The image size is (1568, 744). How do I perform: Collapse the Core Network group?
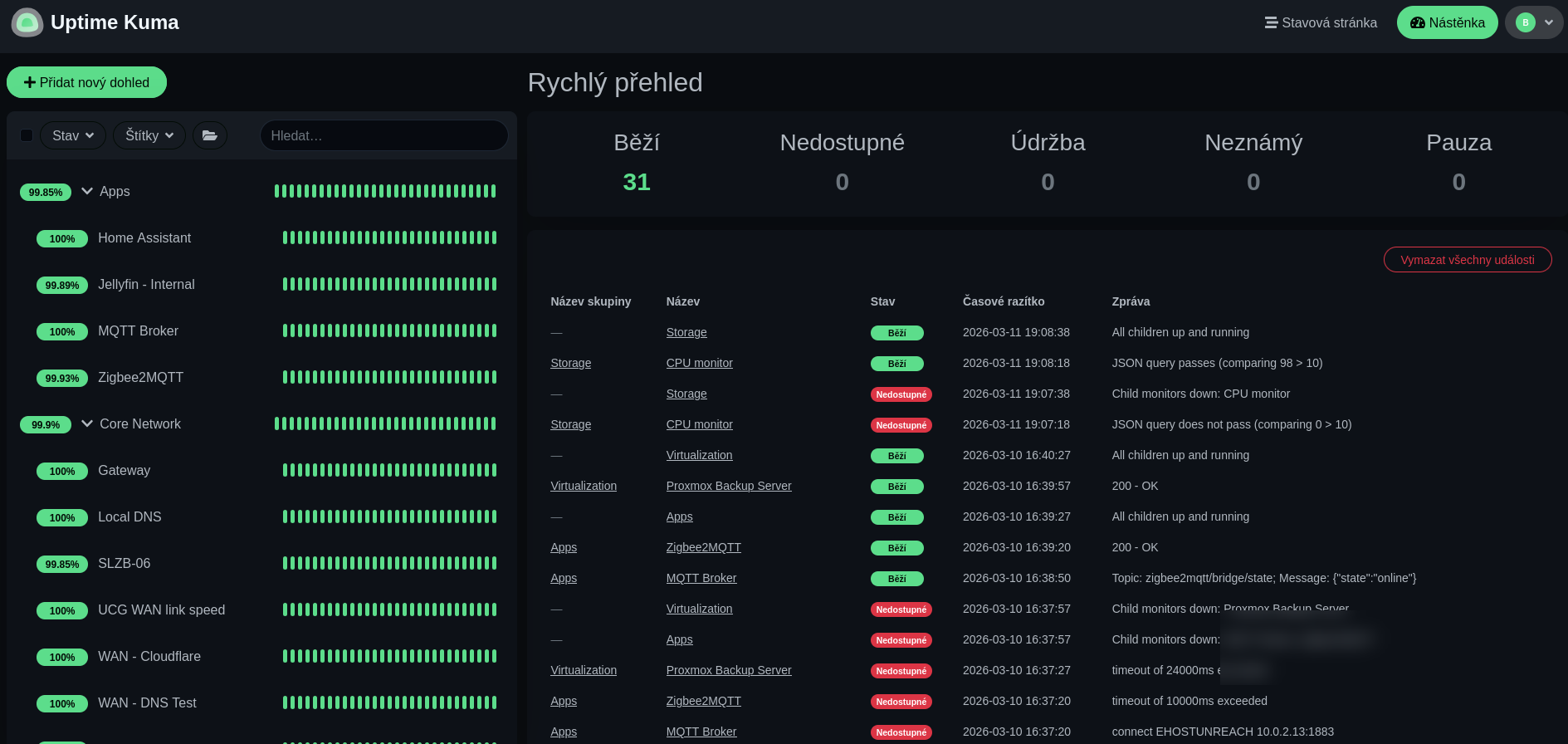pos(87,423)
